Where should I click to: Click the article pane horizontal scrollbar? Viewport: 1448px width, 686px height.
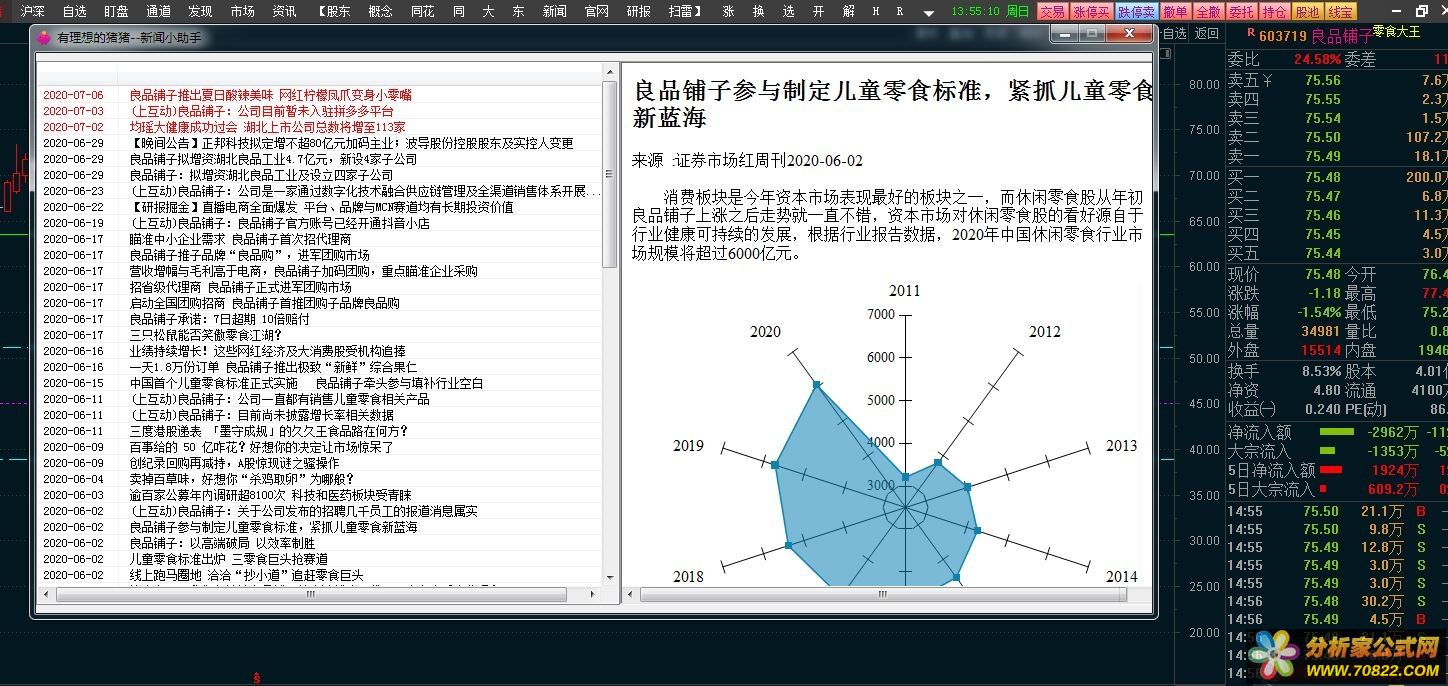[x=885, y=594]
